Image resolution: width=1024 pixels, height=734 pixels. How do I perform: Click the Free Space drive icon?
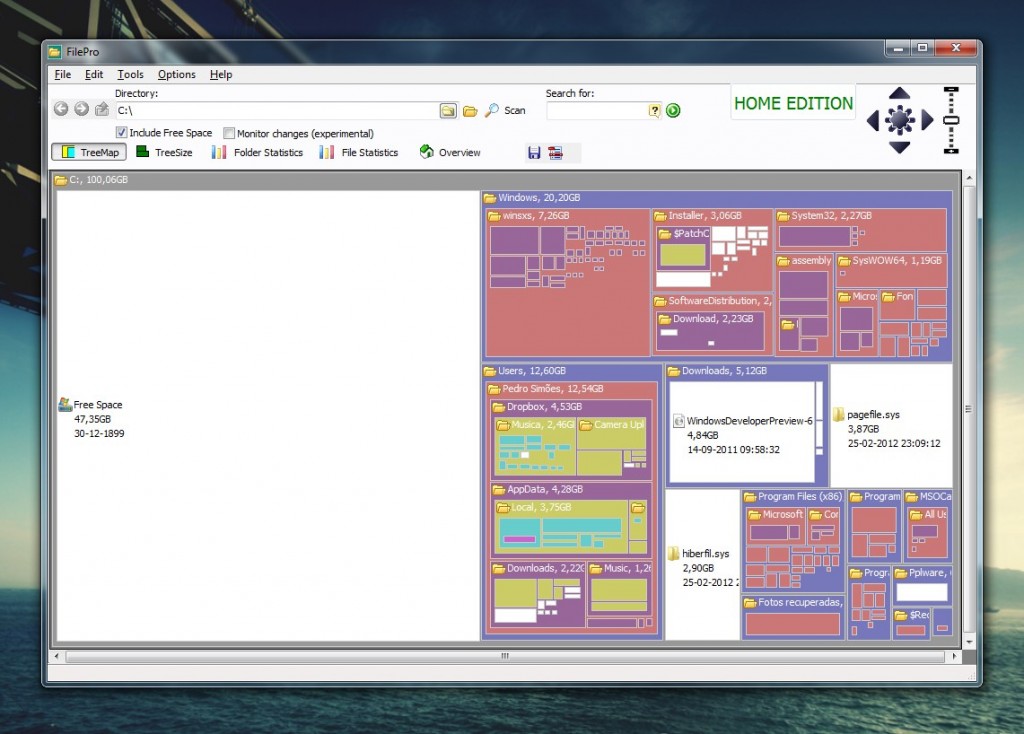[x=65, y=404]
